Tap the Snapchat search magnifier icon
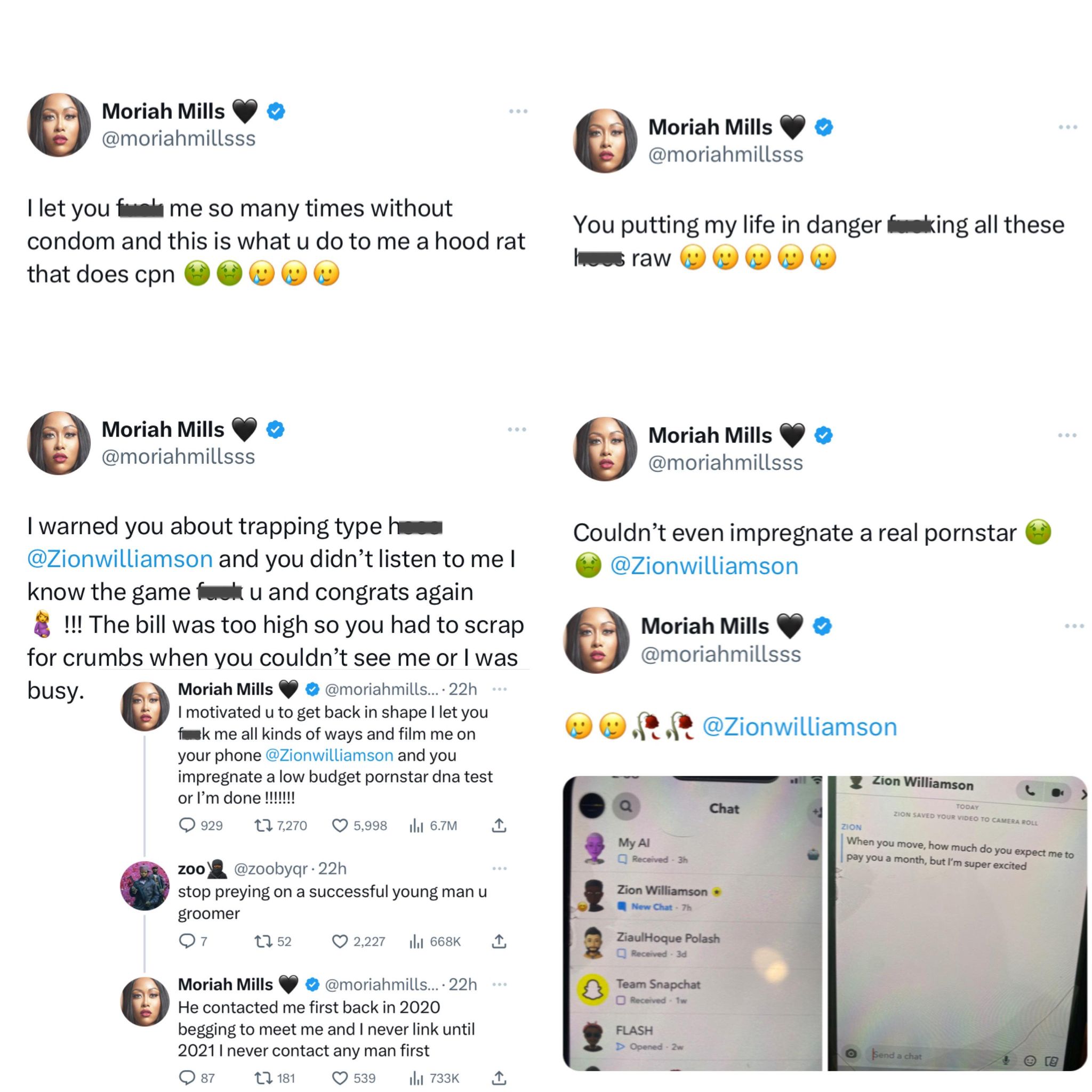The height and width of the screenshot is (1092, 1092). [625, 806]
